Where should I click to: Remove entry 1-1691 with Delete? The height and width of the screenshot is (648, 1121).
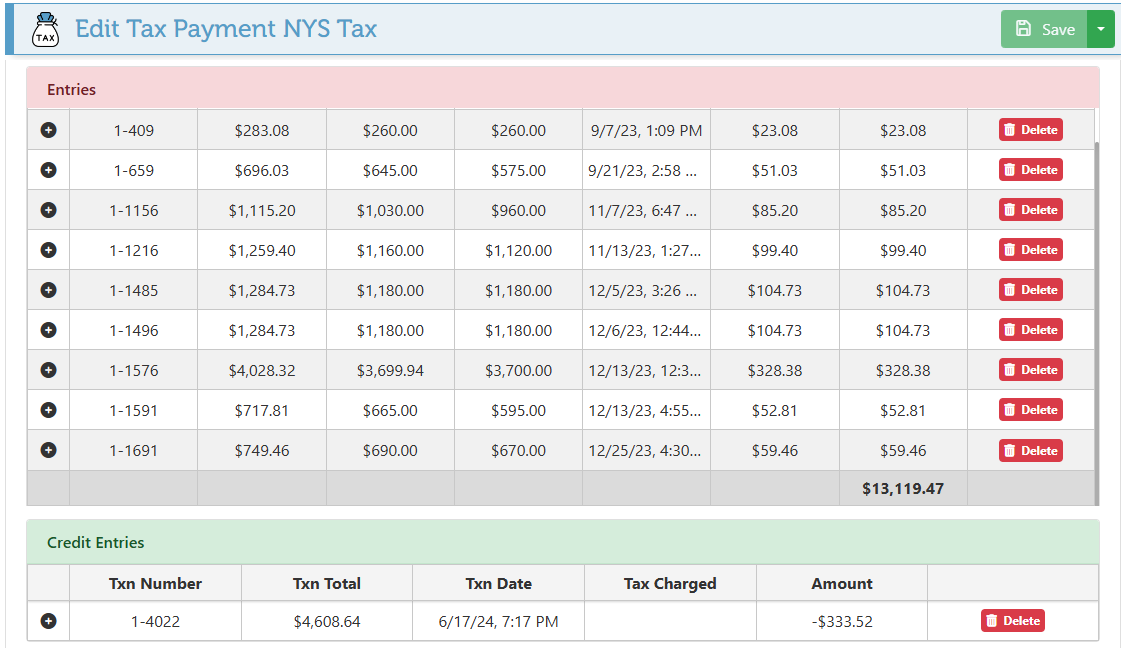point(1030,451)
